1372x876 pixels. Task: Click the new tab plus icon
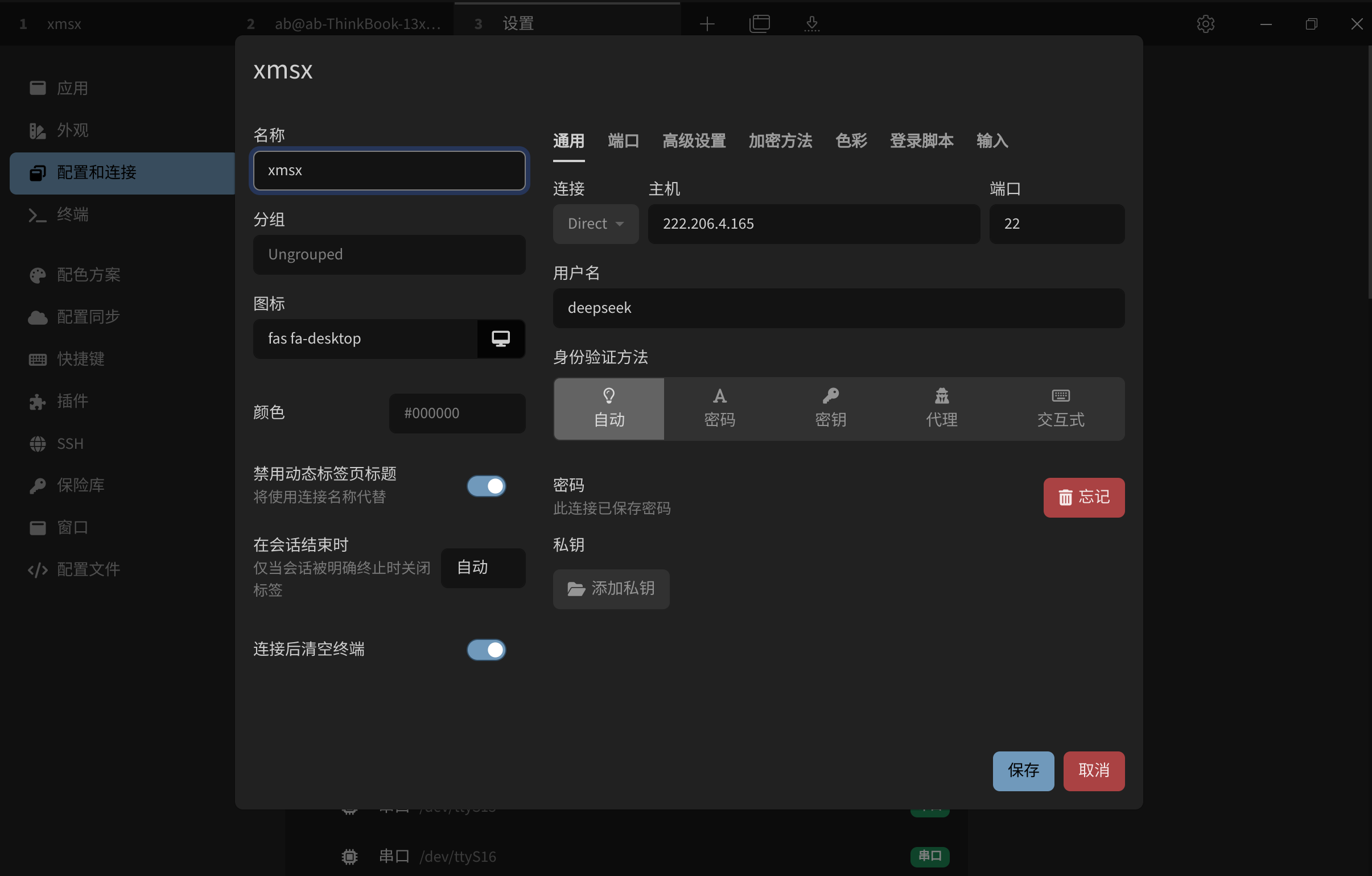click(x=707, y=24)
